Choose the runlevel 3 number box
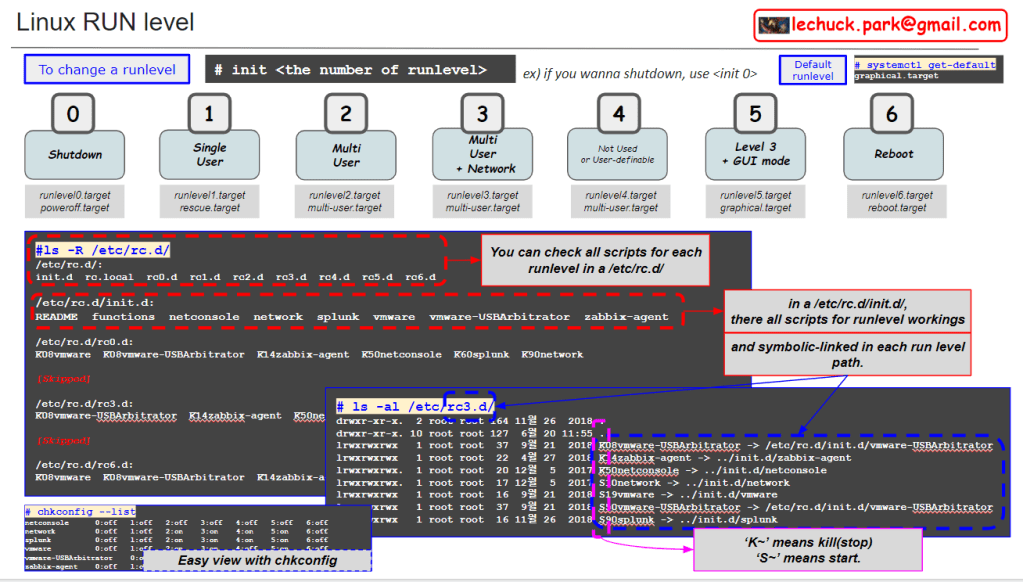The width and height of the screenshot is (1023, 582). click(483, 114)
